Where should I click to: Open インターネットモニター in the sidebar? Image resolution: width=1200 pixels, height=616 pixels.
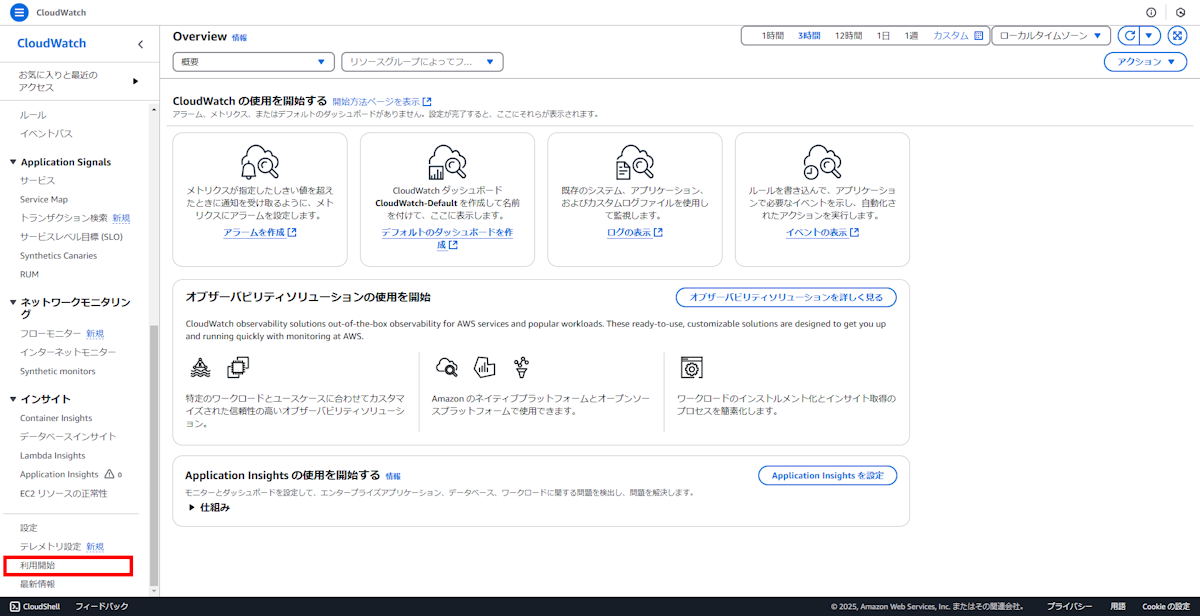(x=68, y=352)
